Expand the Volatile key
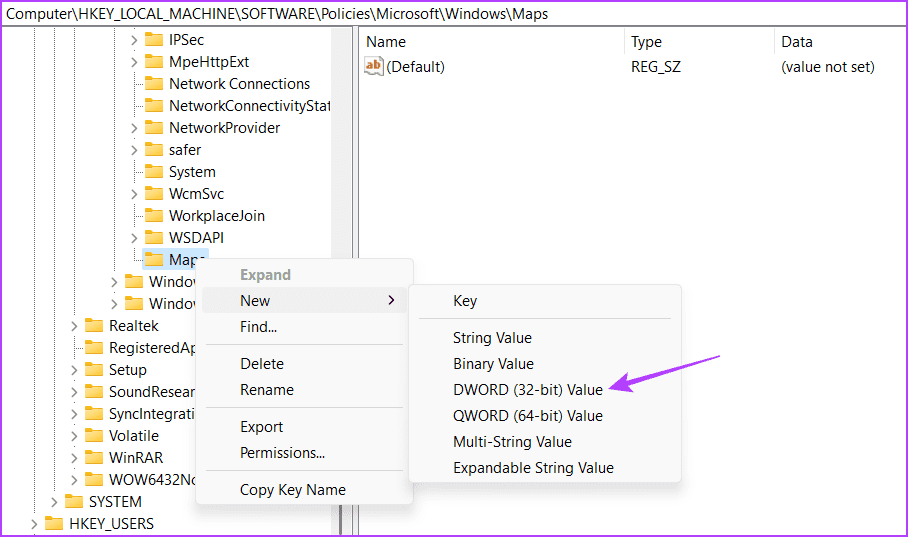Screen dimensions: 908x537 (74, 436)
